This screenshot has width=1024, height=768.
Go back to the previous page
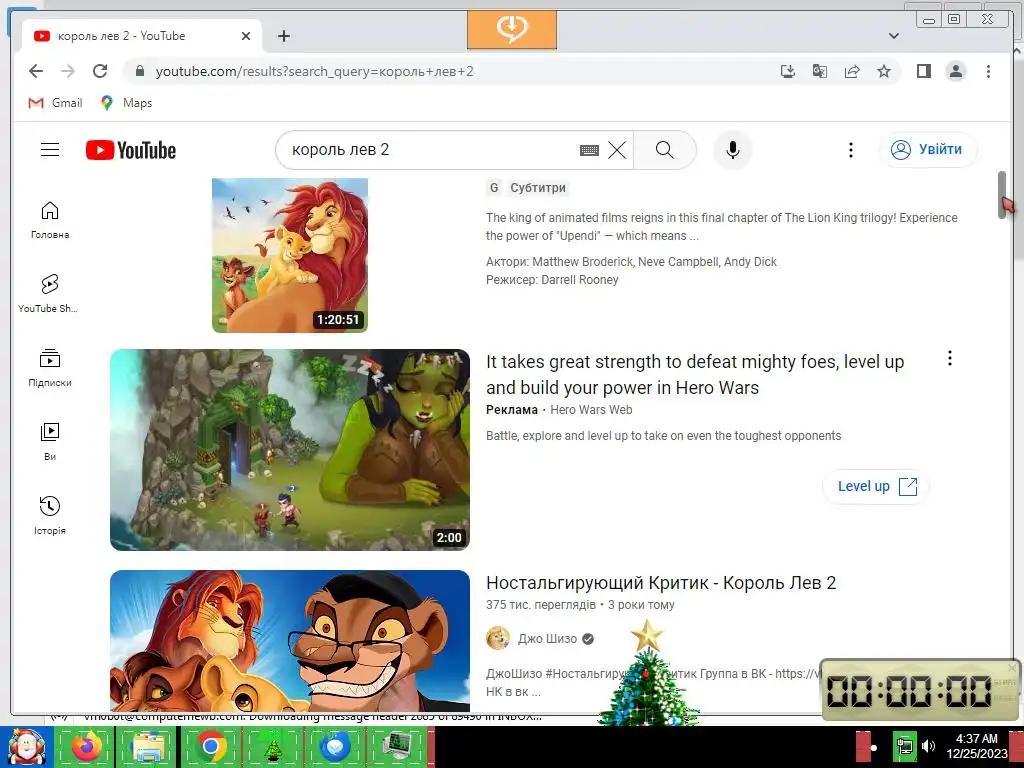(x=36, y=71)
